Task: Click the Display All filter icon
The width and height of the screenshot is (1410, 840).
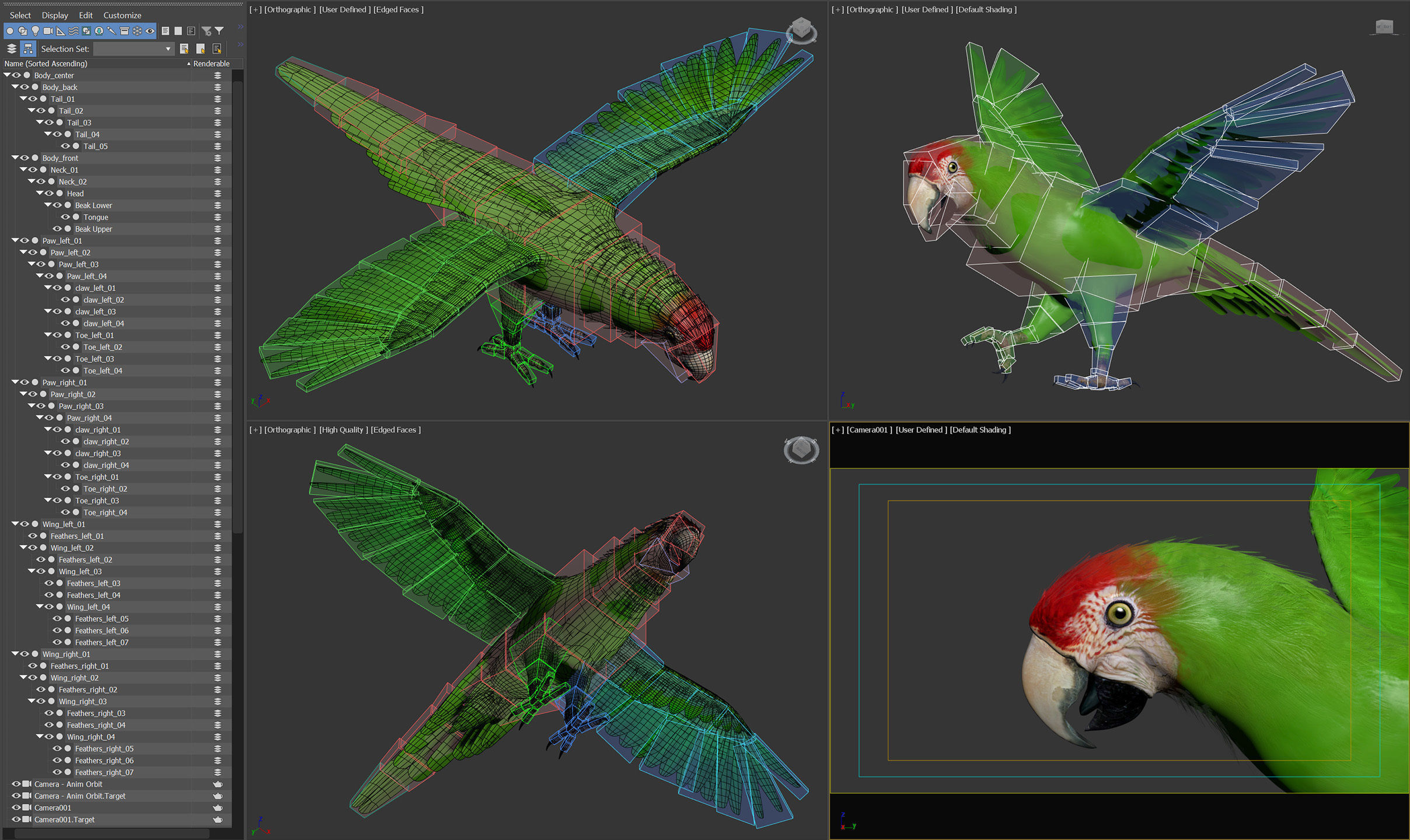Action: click(166, 31)
